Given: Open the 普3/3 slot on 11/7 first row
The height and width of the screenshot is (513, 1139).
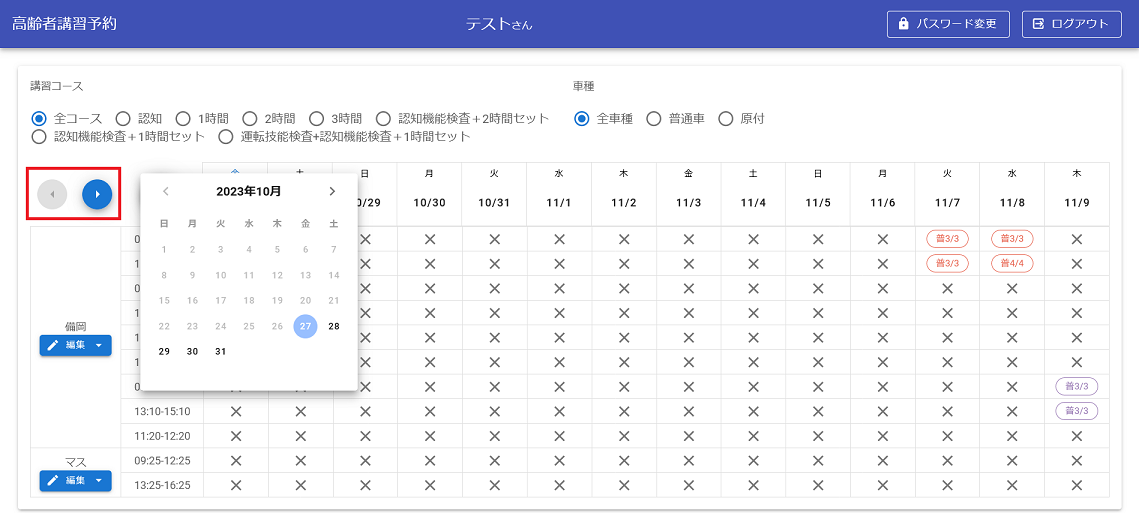Looking at the screenshot, I should coord(947,239).
